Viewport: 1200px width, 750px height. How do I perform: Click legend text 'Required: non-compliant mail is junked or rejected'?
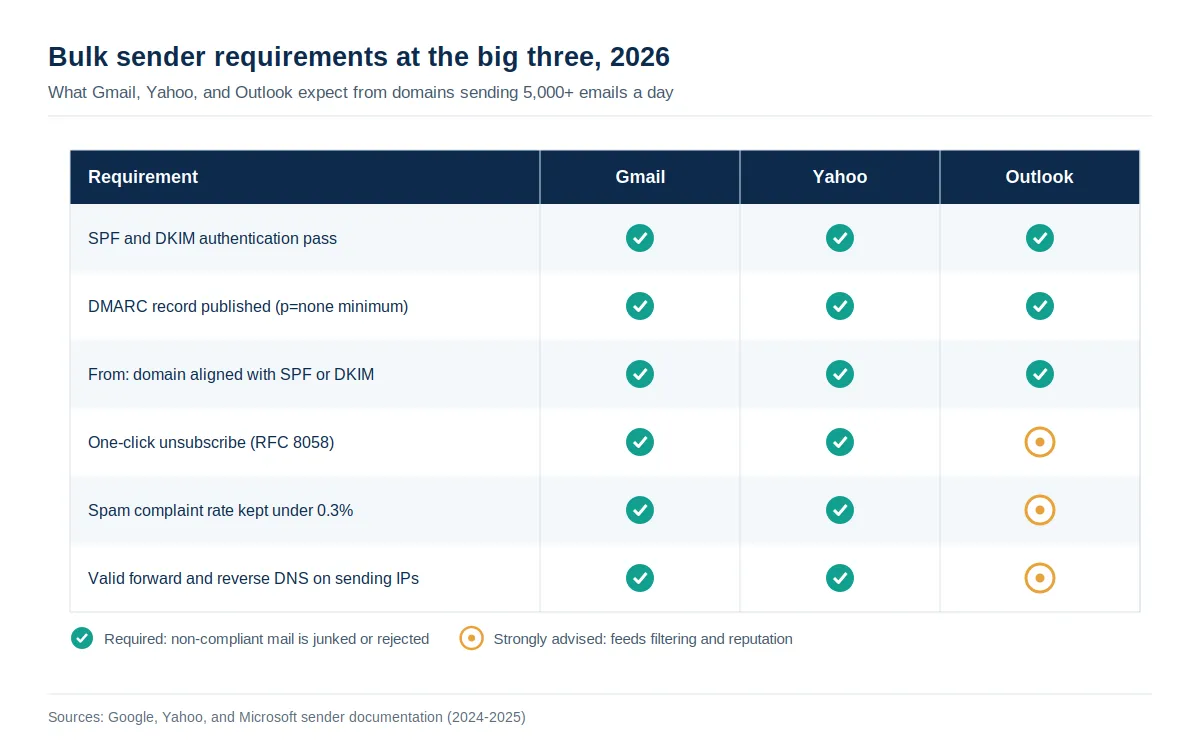pos(266,639)
